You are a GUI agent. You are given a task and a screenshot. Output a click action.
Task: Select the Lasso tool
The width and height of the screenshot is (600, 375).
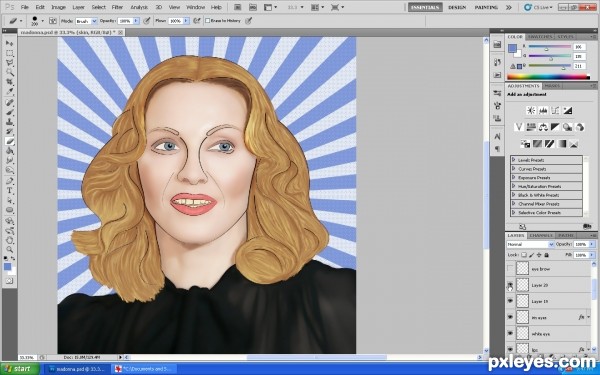click(10, 63)
